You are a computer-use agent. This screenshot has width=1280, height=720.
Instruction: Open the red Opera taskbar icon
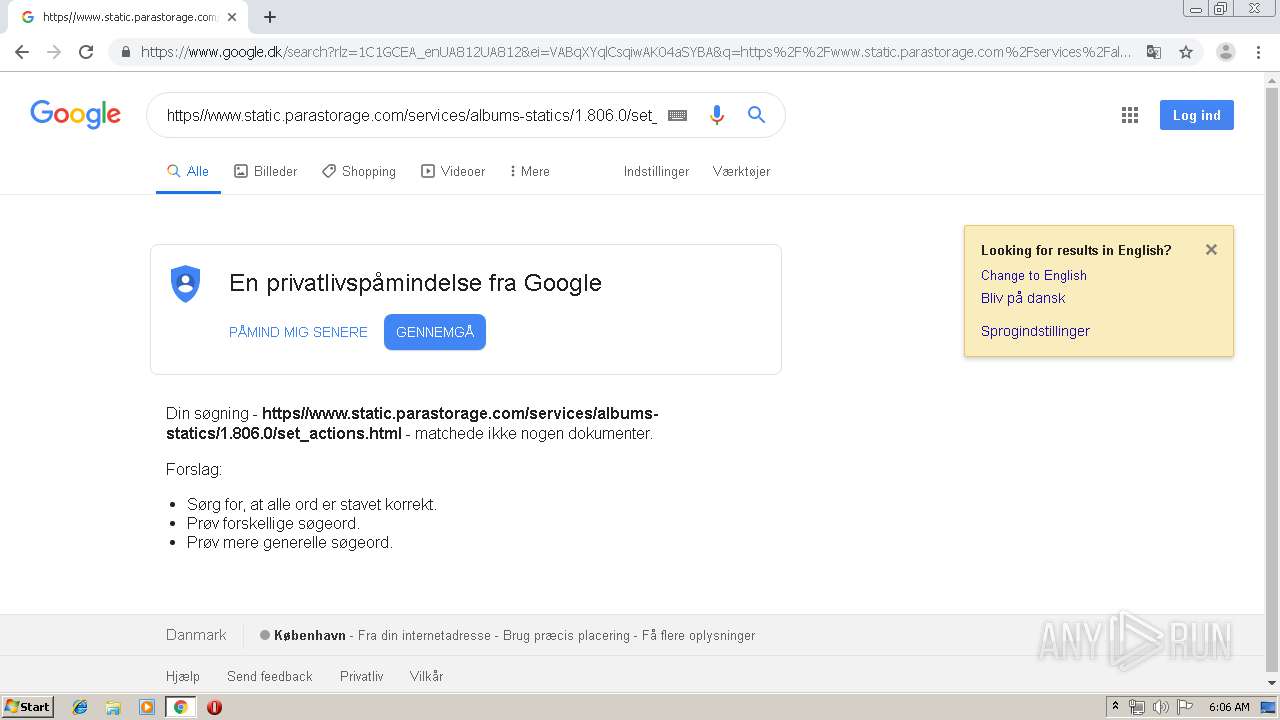214,707
